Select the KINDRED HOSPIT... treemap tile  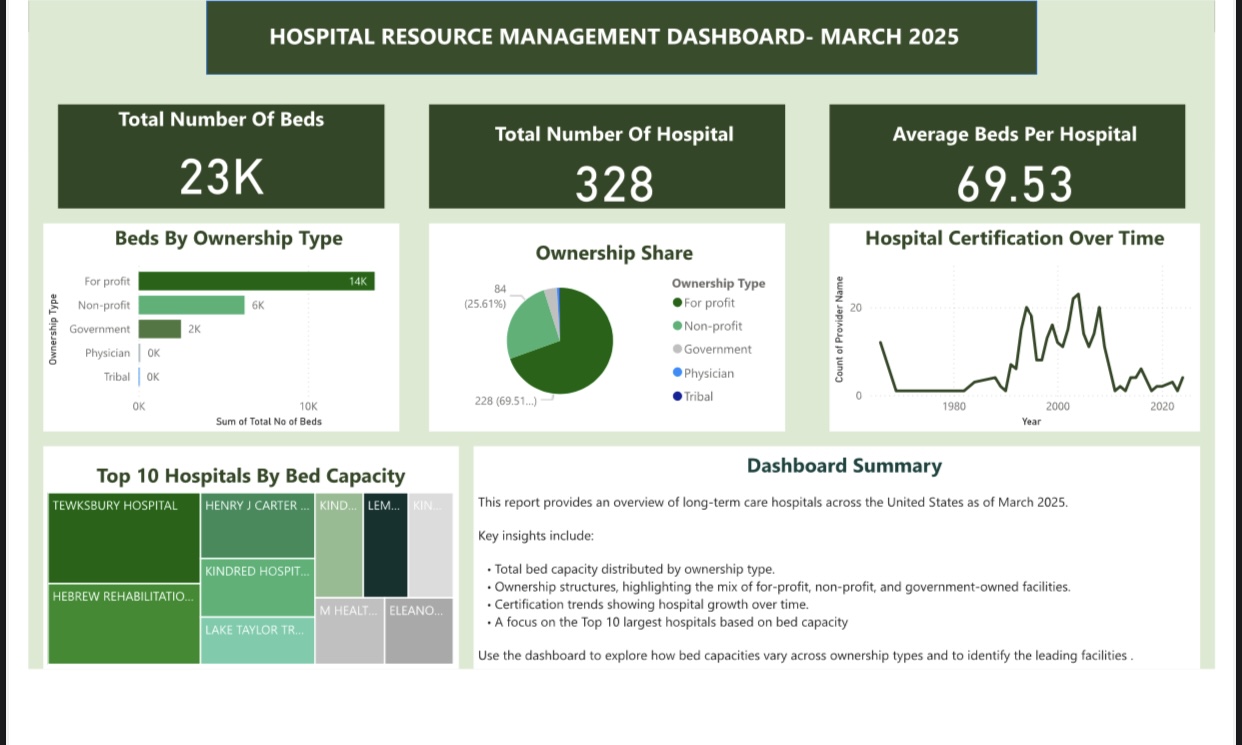[x=258, y=588]
